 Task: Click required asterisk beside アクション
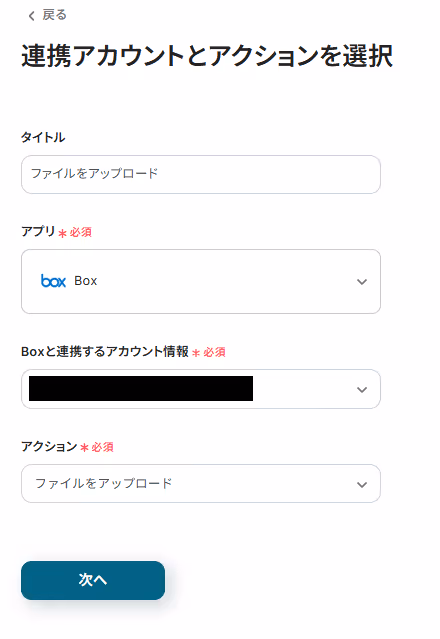[84, 448]
